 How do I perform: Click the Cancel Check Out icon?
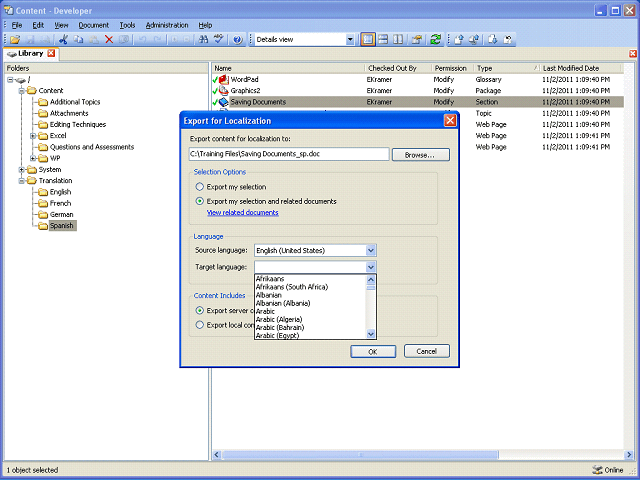pos(508,40)
